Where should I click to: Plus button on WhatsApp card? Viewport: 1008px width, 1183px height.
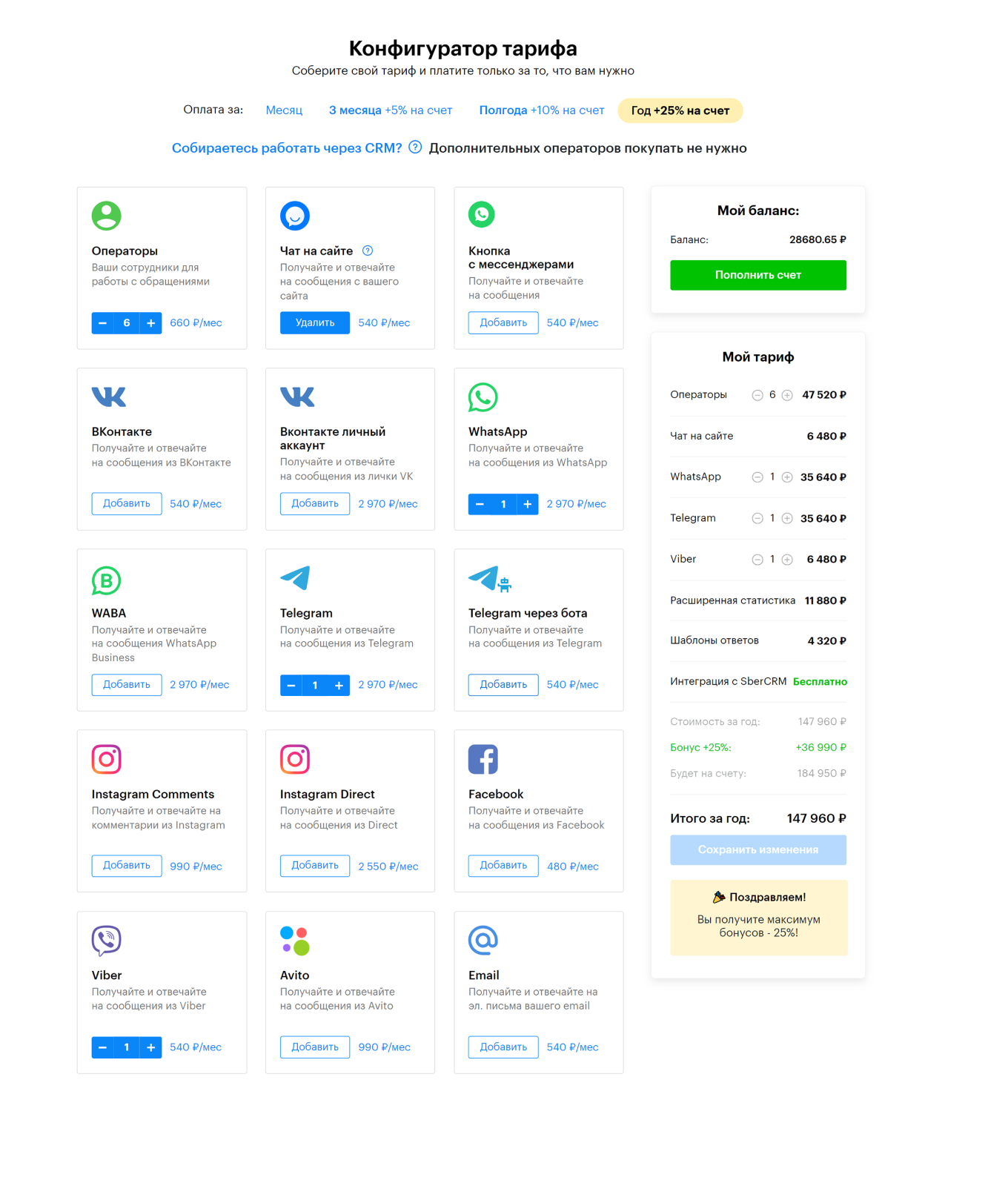527,504
